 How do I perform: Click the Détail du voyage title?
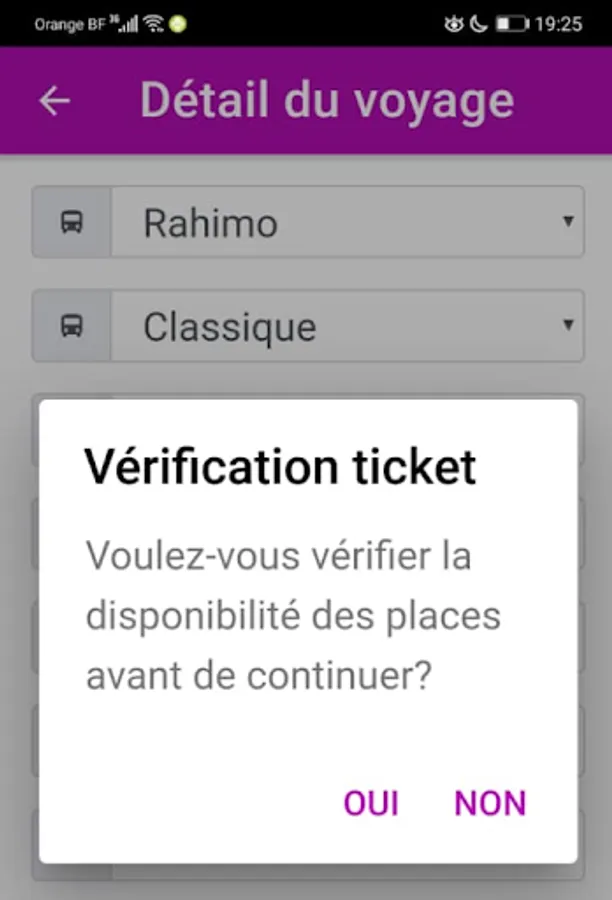tap(327, 101)
